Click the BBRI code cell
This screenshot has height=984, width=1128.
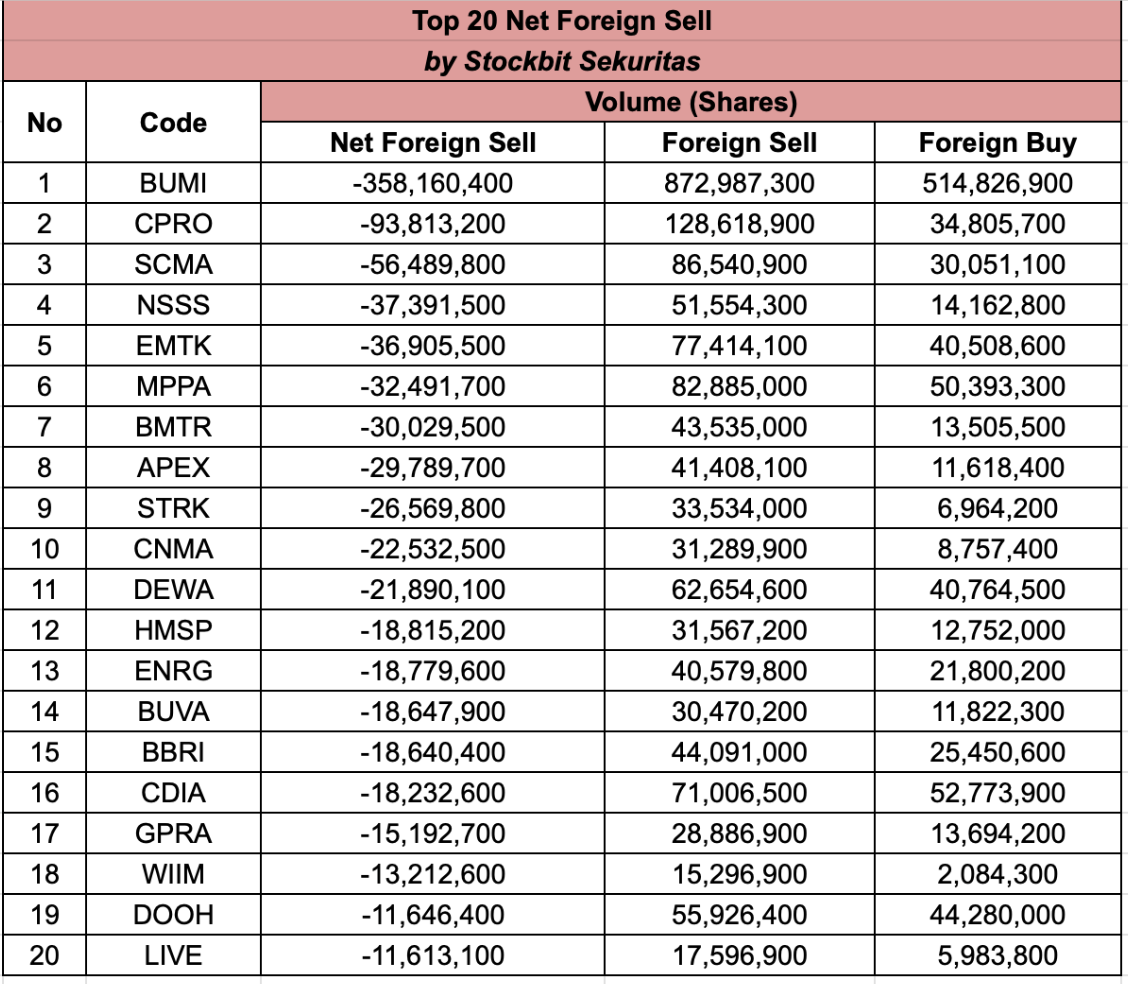tap(173, 752)
